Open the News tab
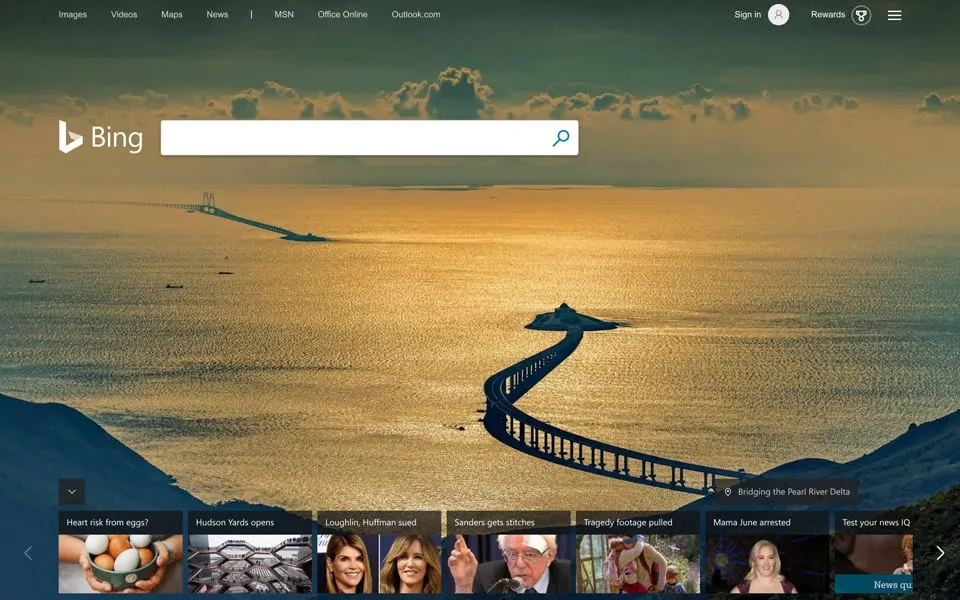960x600 pixels. 217,15
